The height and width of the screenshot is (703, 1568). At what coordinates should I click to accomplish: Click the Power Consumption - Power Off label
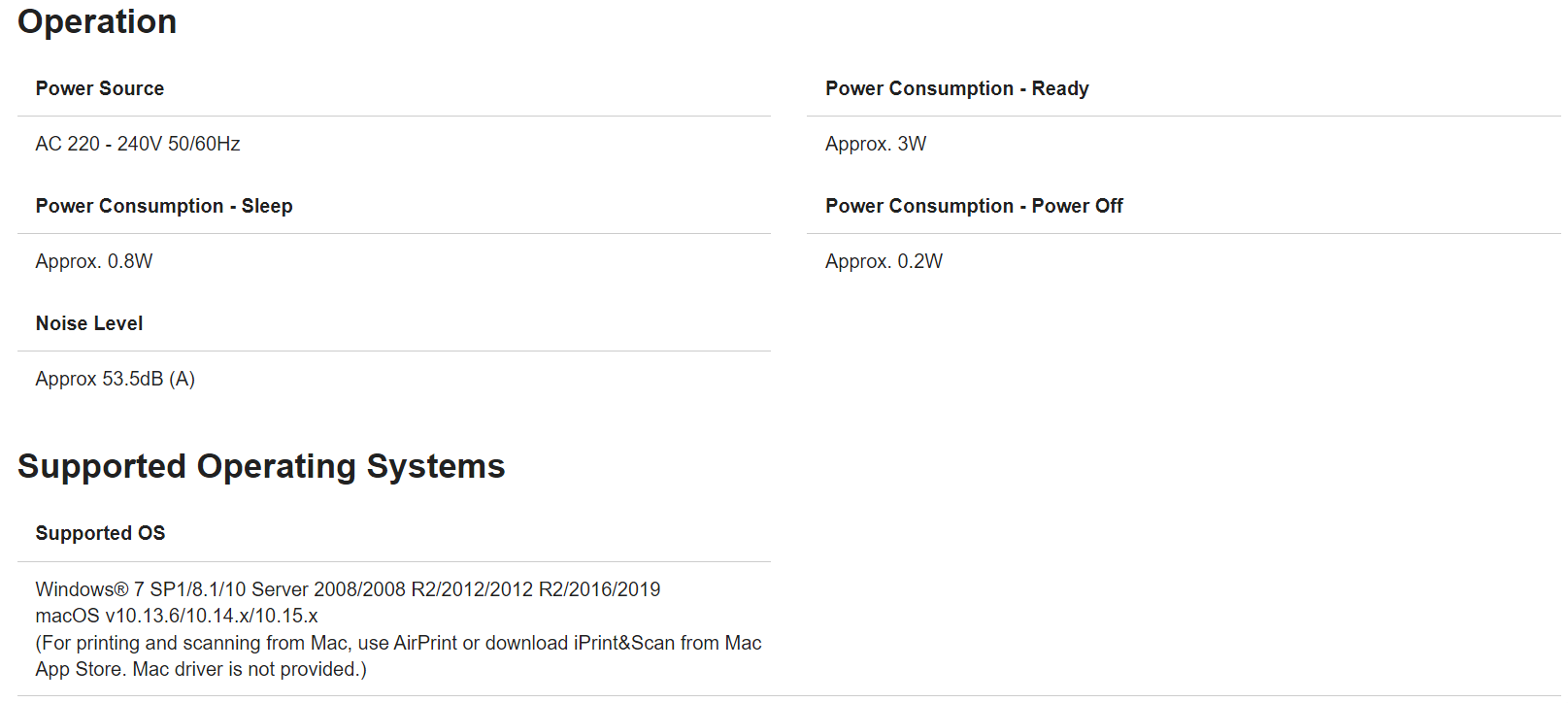coord(974,206)
